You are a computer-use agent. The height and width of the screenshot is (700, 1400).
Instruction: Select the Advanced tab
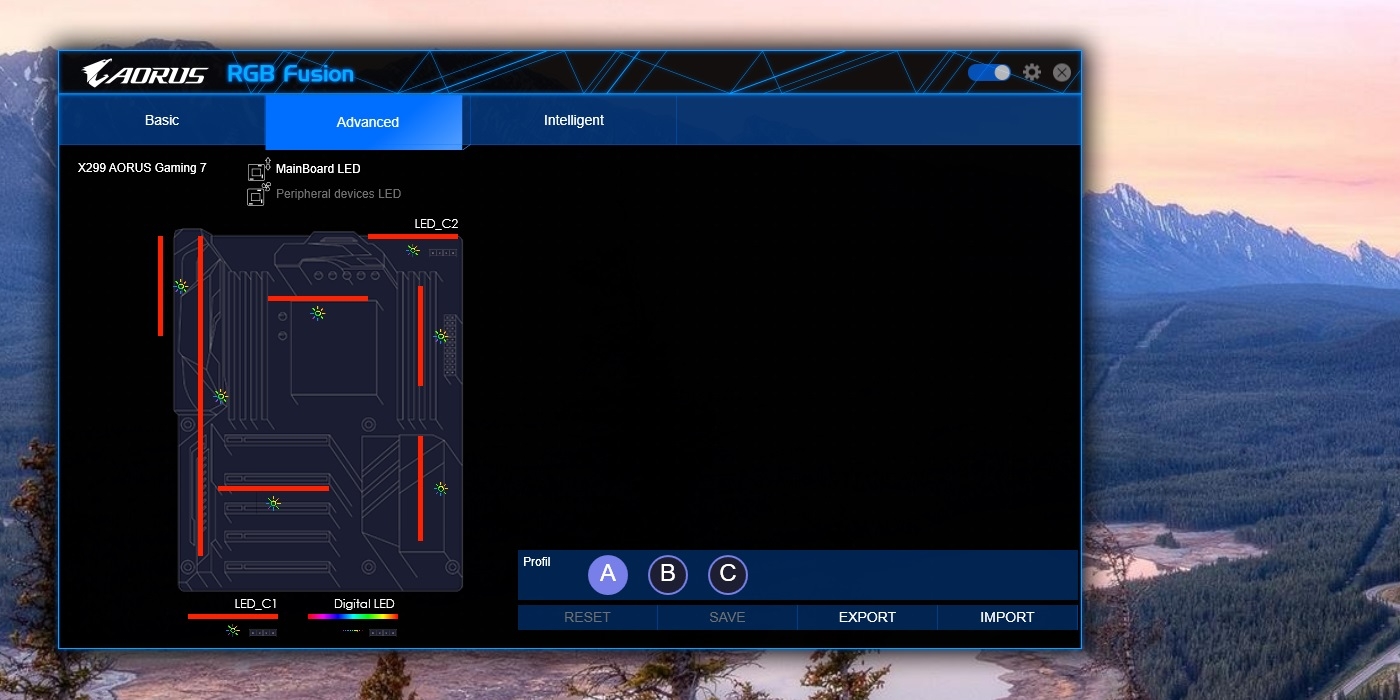tap(367, 122)
